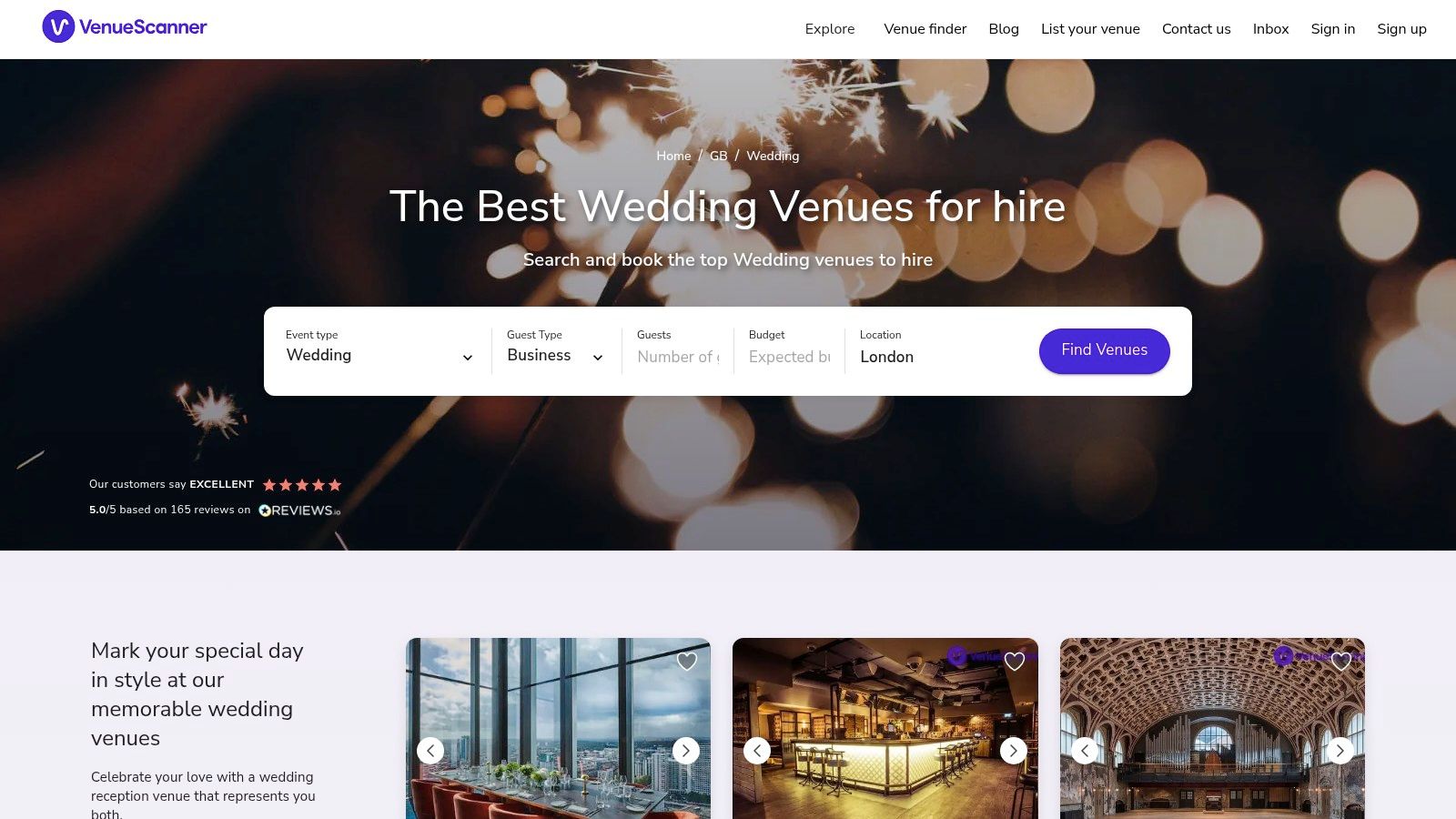Screen dimensions: 1456x819
Task: Open the Venue finder menu item
Action: point(925,29)
